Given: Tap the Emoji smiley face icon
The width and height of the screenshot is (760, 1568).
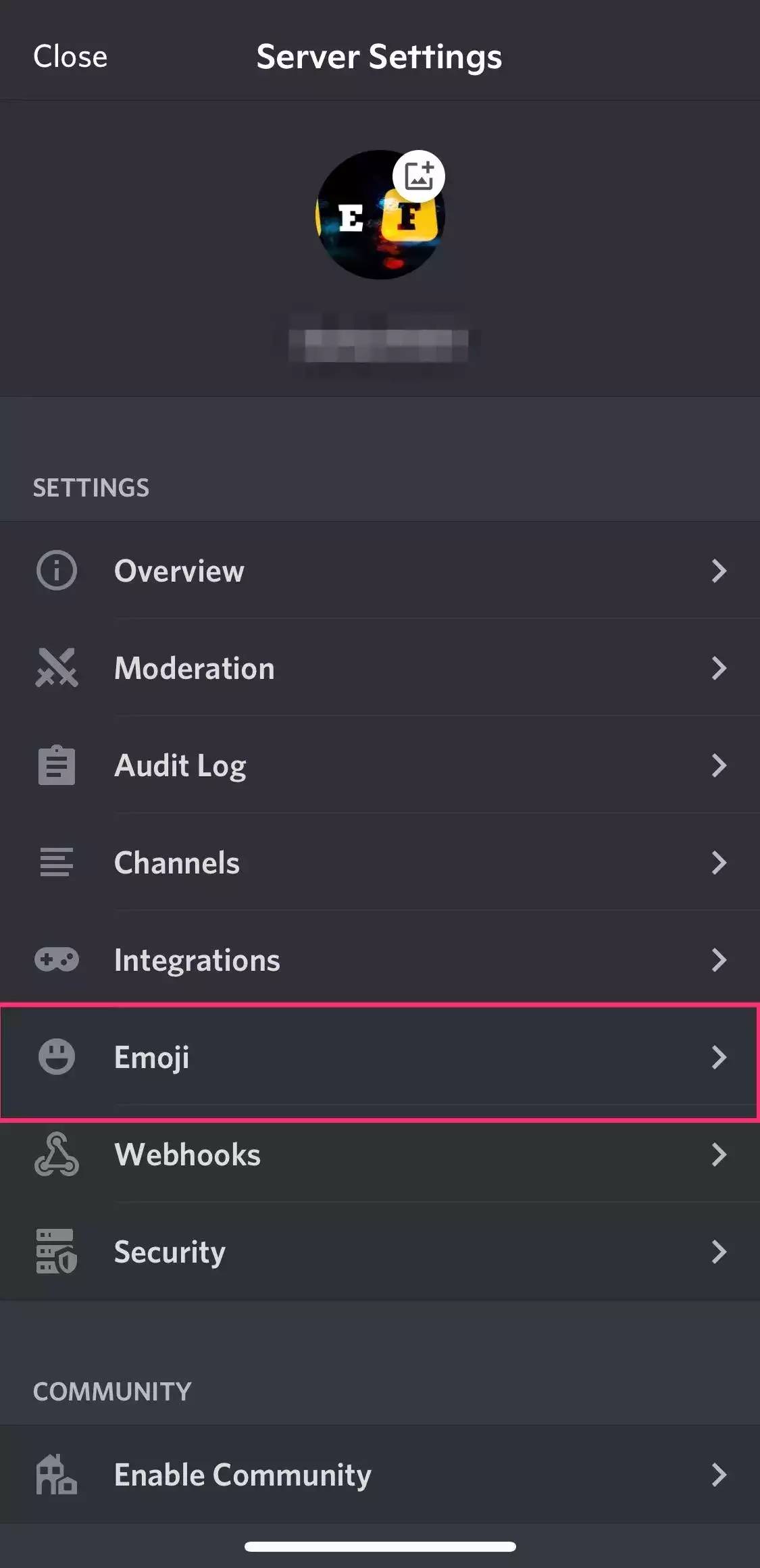Looking at the screenshot, I should (57, 1057).
